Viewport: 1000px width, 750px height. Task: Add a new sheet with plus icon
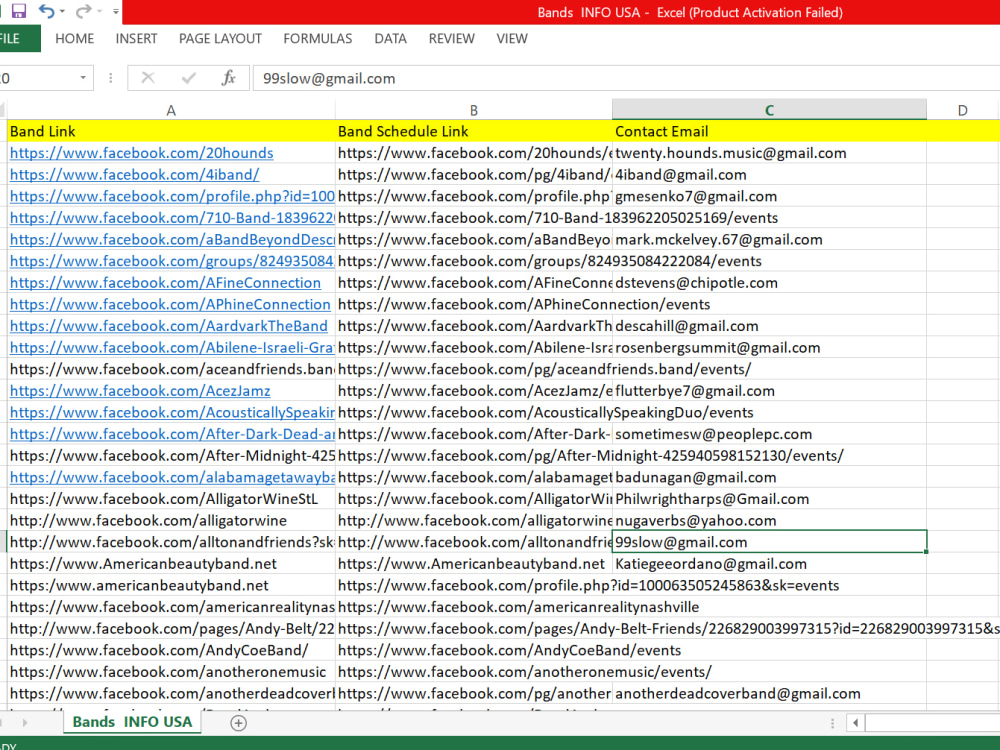[x=239, y=723]
